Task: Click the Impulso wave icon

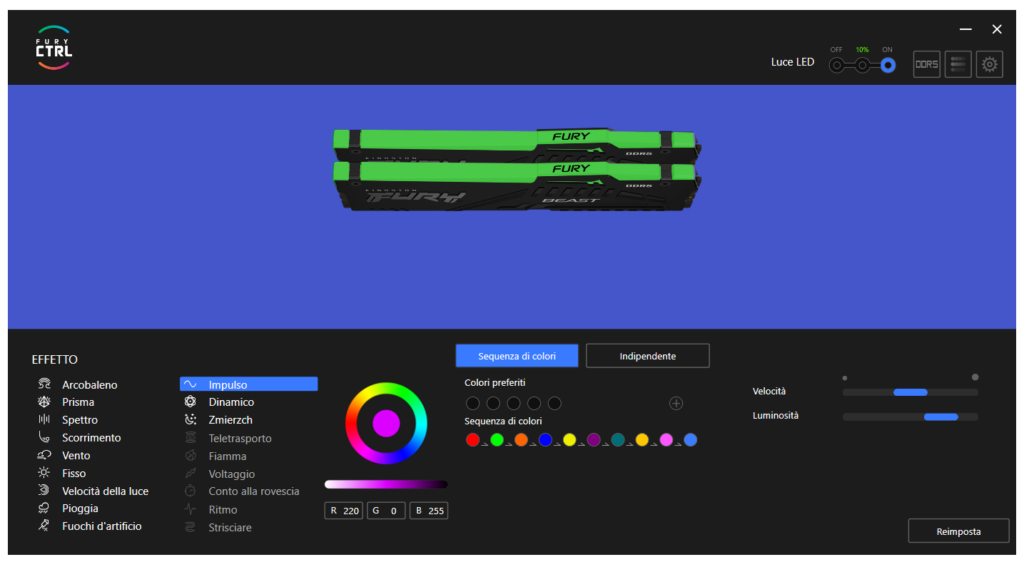Action: [190, 384]
